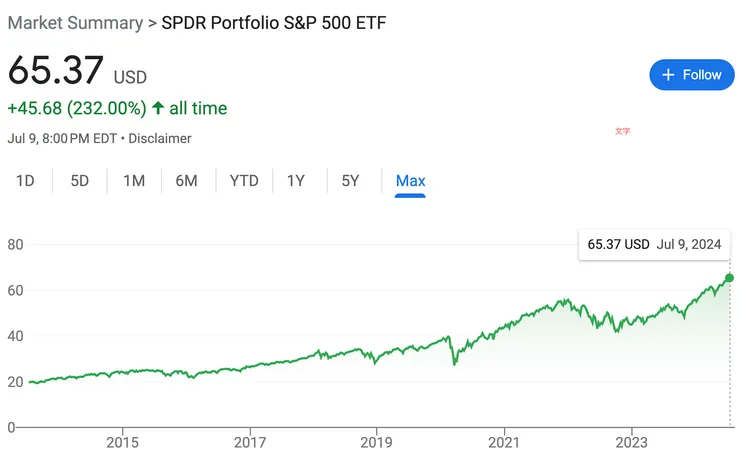Click the large 65.37 price value

(x=55, y=70)
